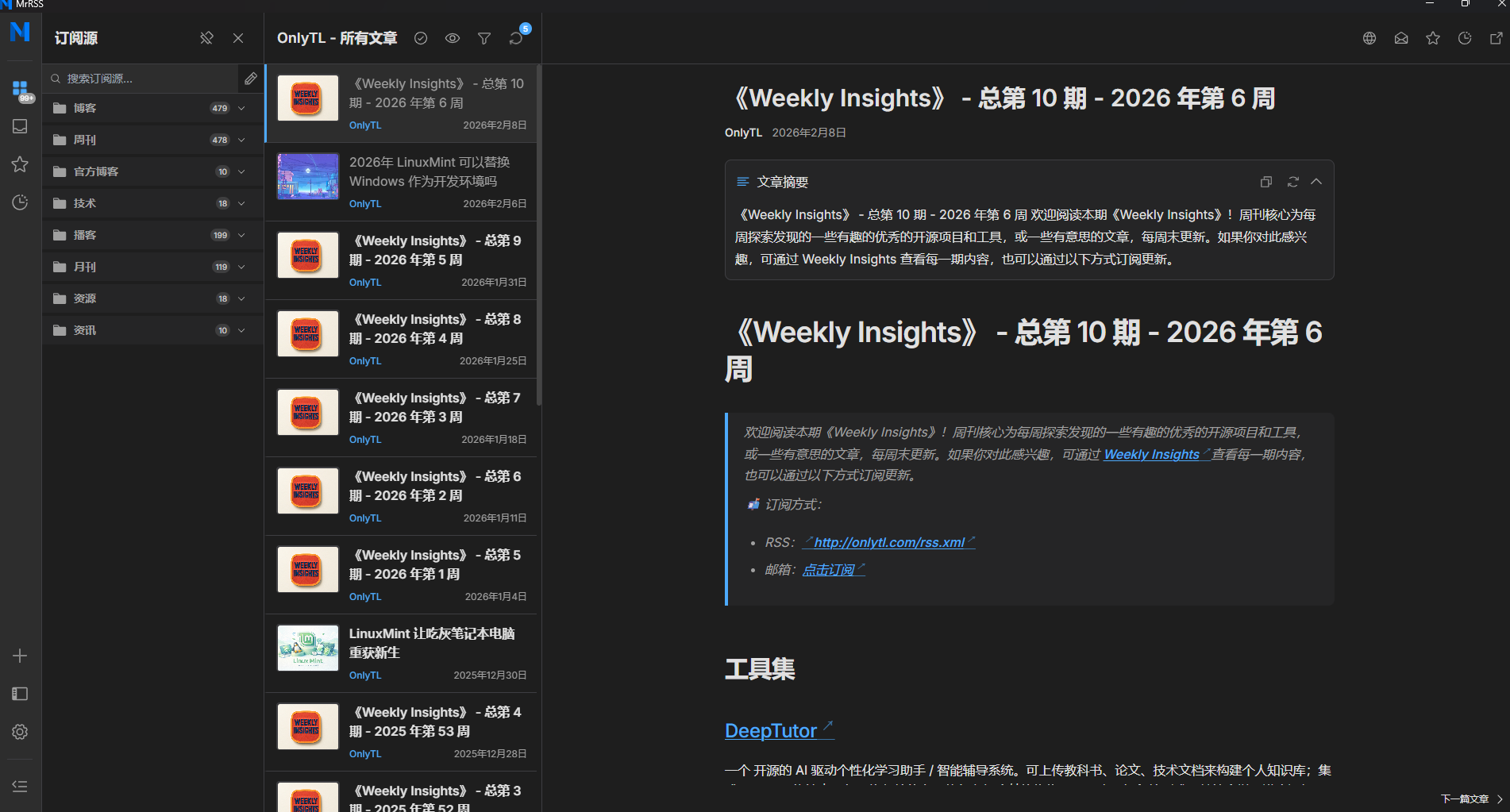Open article in browser via globe icon
1510x812 pixels.
pyautogui.click(x=1369, y=38)
